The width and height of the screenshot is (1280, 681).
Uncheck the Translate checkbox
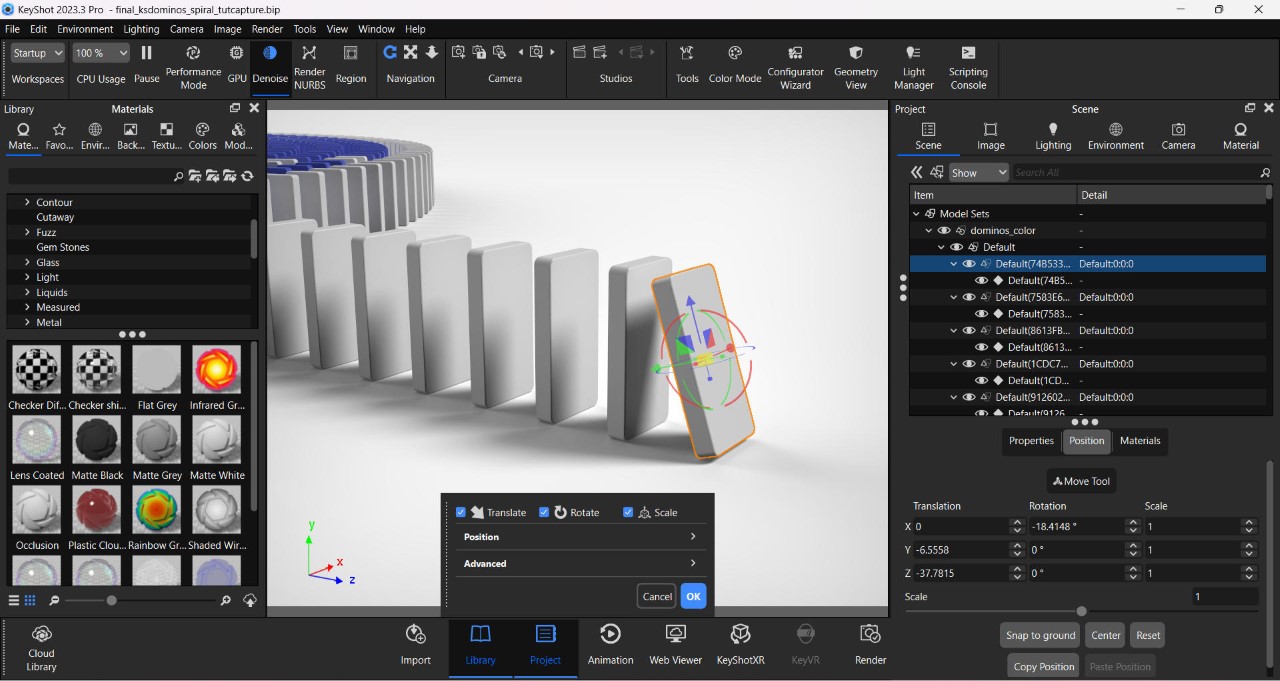click(461, 512)
